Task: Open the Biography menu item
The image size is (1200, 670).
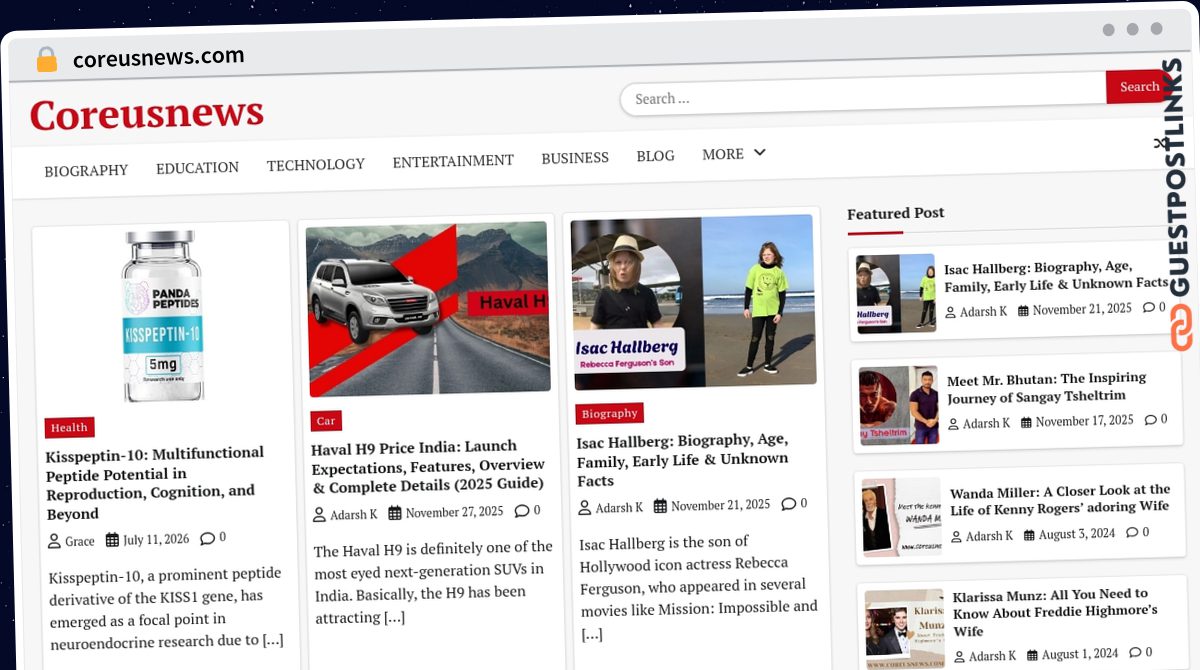Action: pyautogui.click(x=86, y=170)
